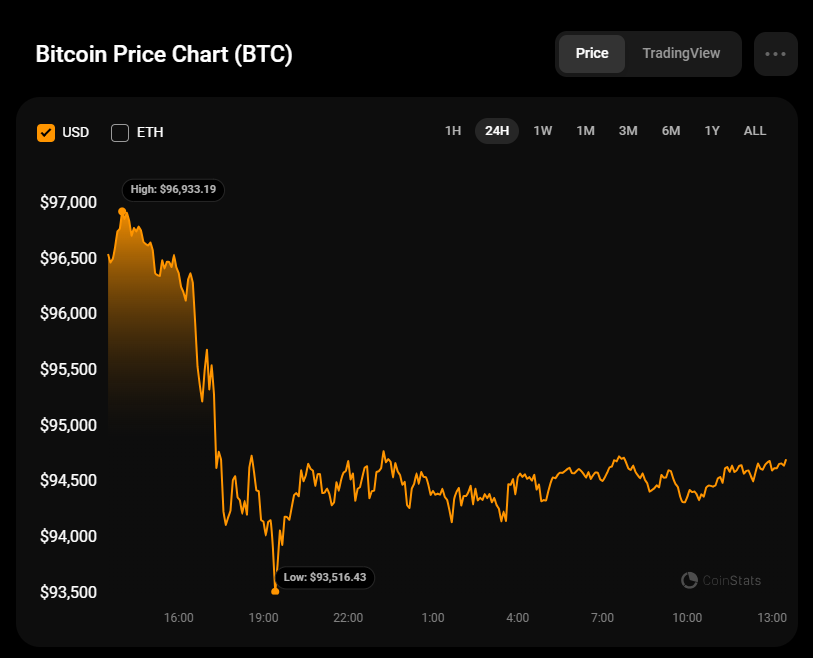Switch chart to 1W range

click(543, 131)
